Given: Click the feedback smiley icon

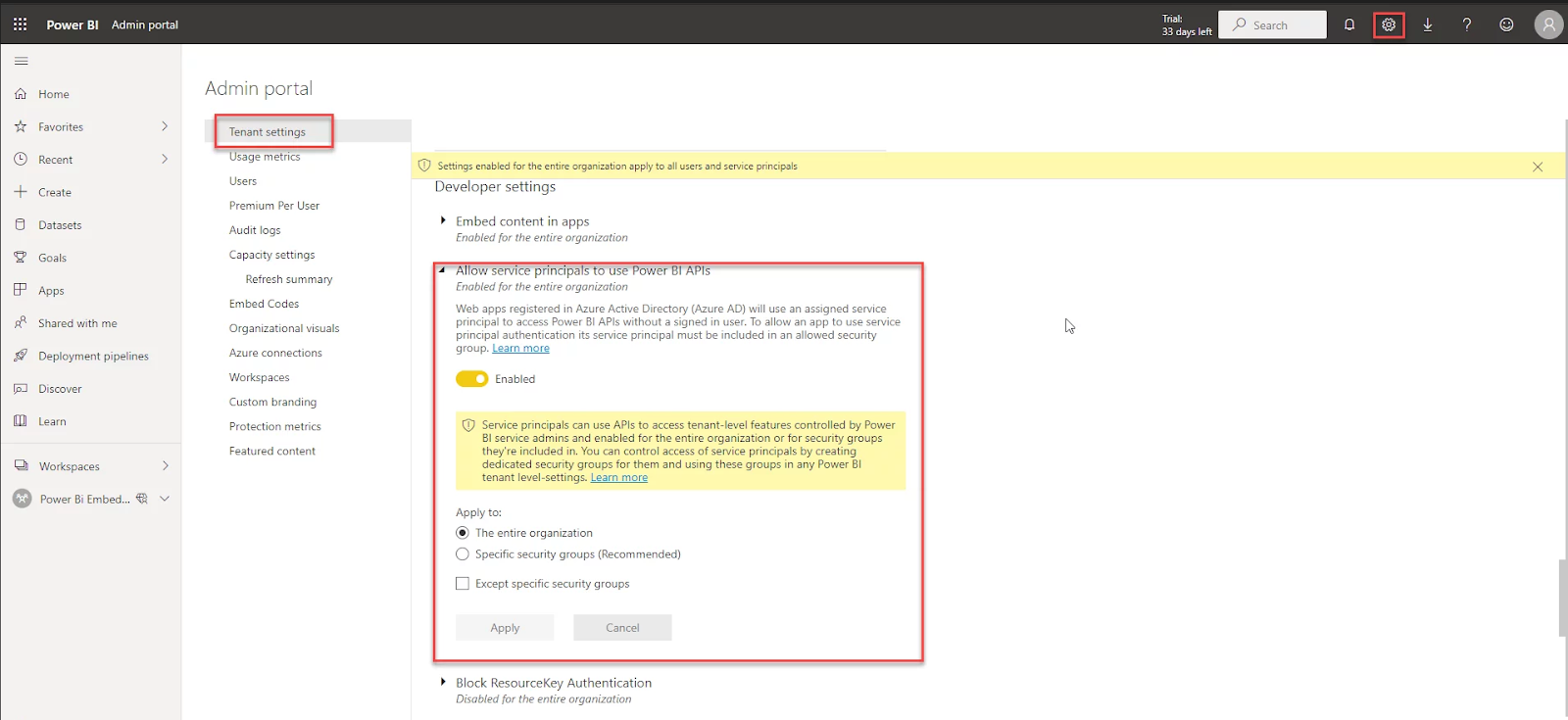Looking at the screenshot, I should (1506, 24).
